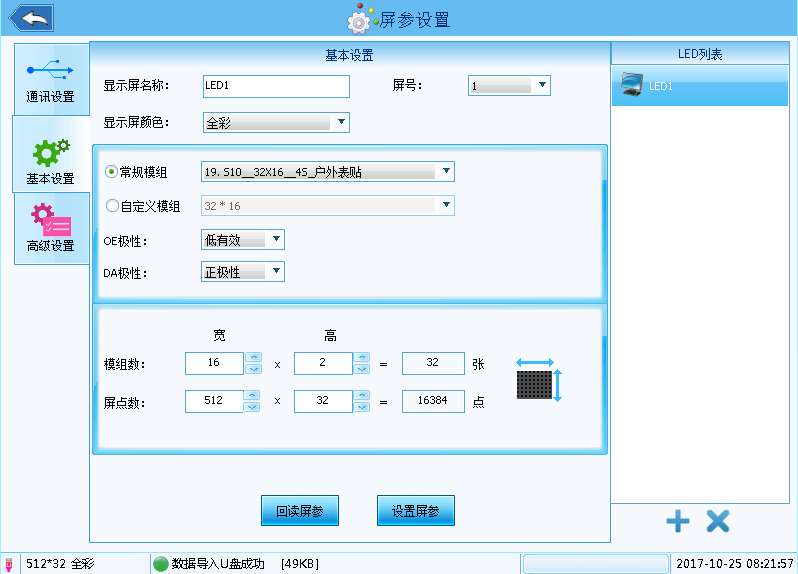
Task: Open the 高级设置 tab
Action: point(50,228)
